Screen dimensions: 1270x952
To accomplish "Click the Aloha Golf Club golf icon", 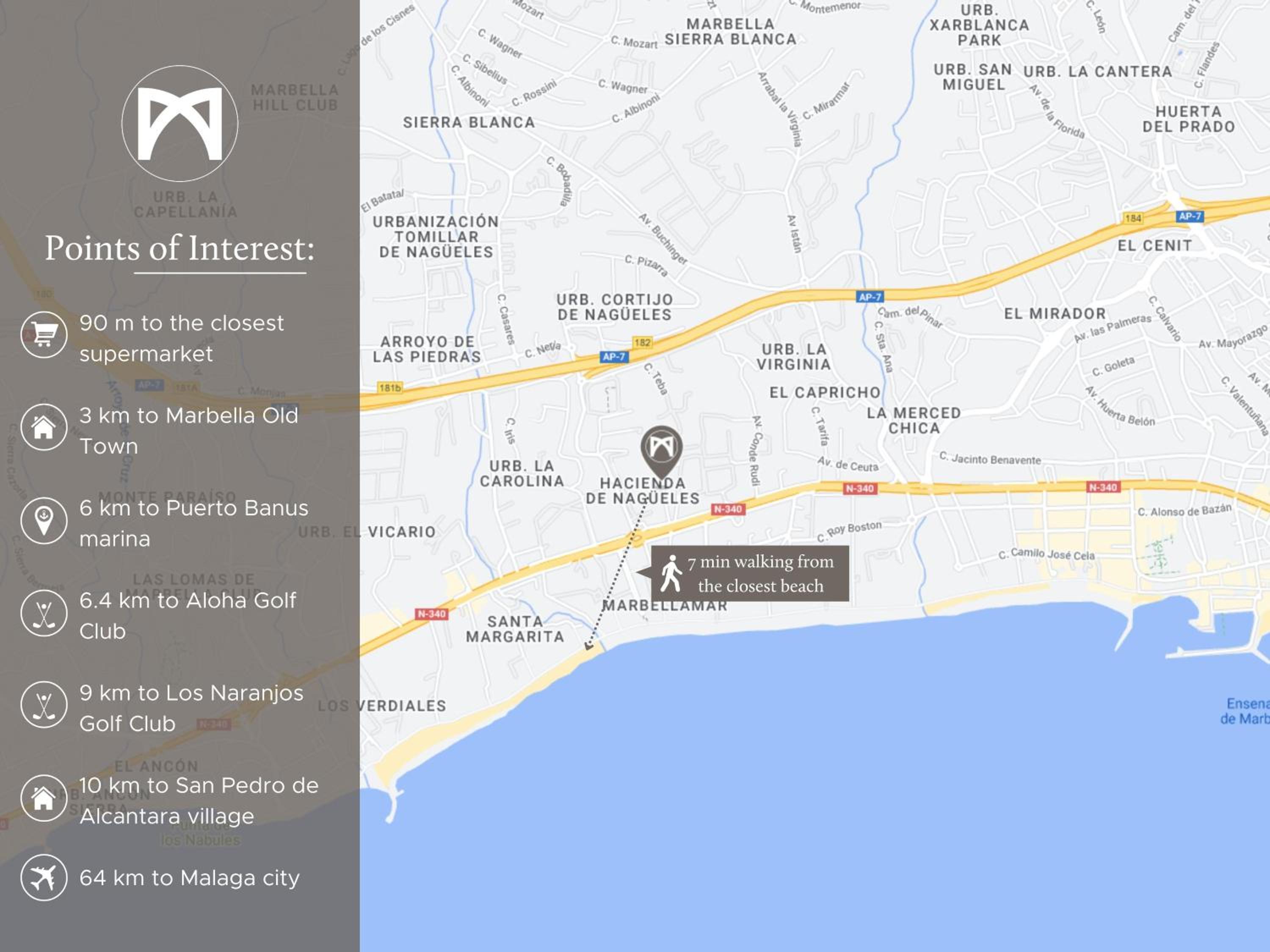I will [x=44, y=614].
